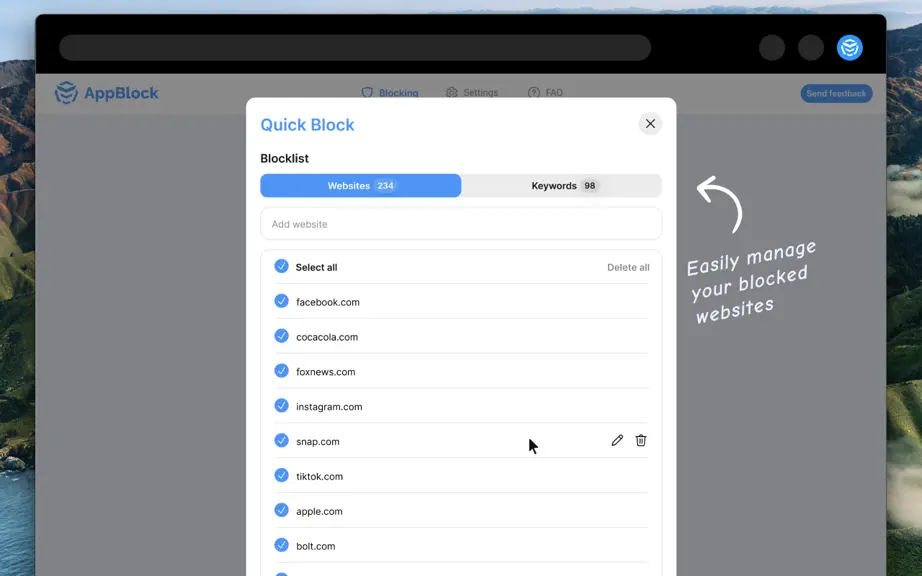Deselect the instagram.com checkbox
922x576 pixels.
[x=281, y=406]
